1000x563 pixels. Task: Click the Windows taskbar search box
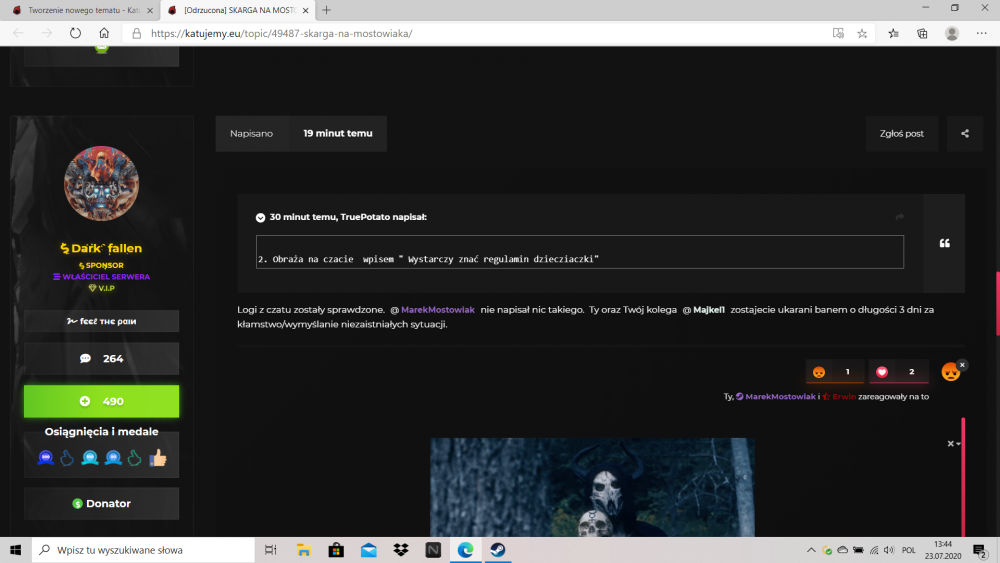(143, 550)
